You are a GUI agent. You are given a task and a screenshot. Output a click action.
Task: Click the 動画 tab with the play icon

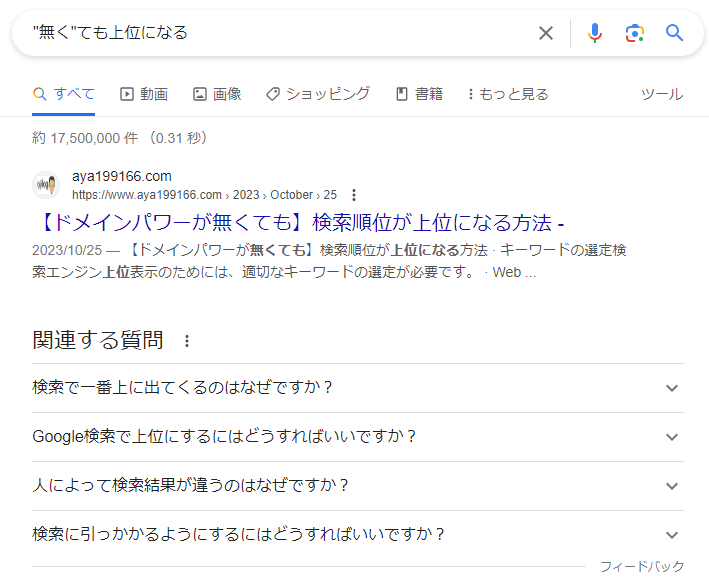(144, 94)
